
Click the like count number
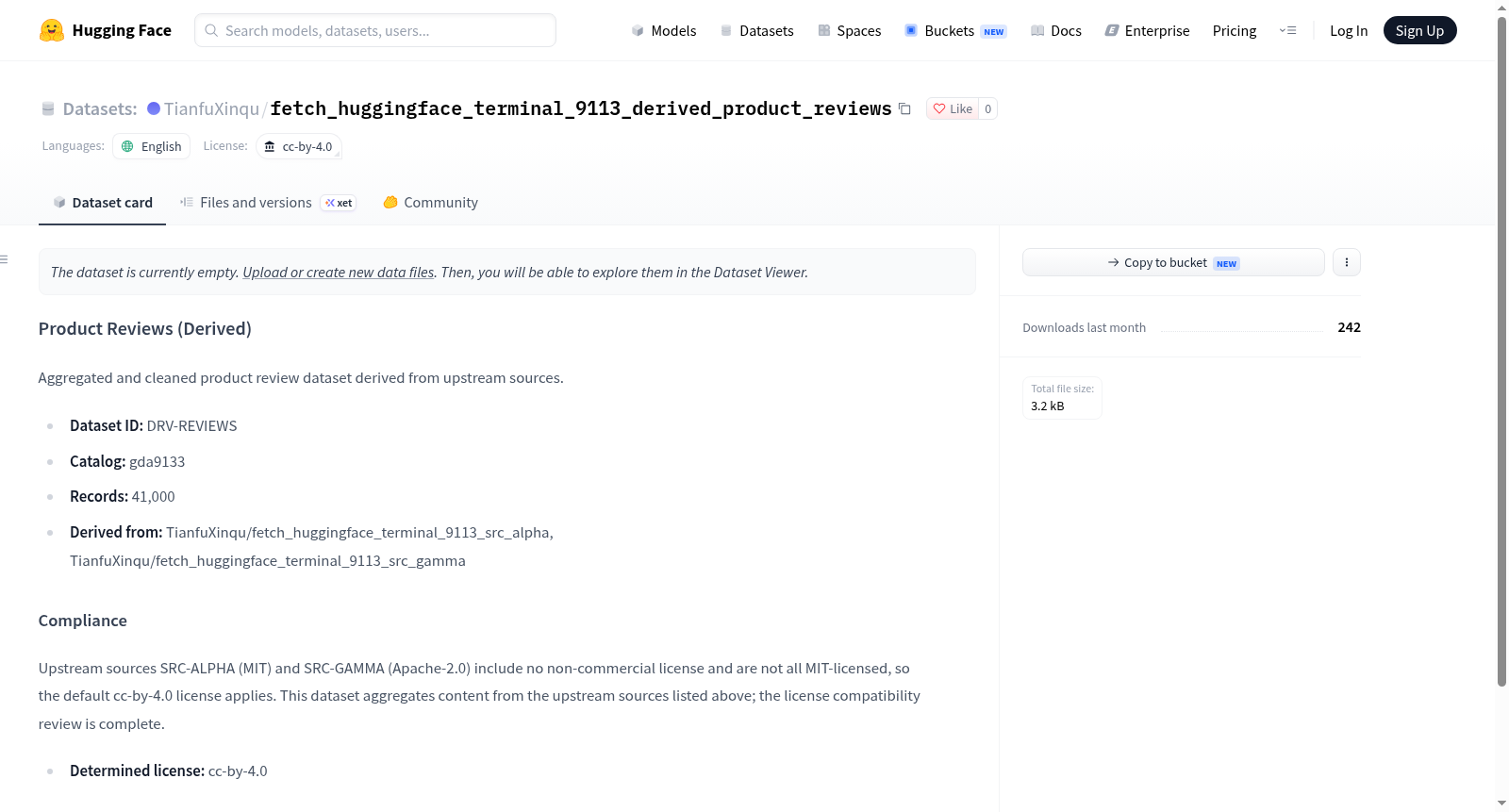(x=987, y=108)
